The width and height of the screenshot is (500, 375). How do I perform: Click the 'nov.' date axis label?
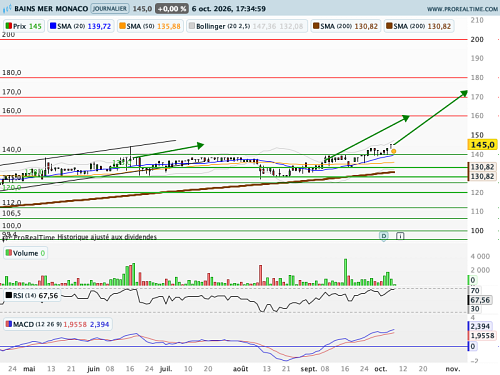coord(453,369)
